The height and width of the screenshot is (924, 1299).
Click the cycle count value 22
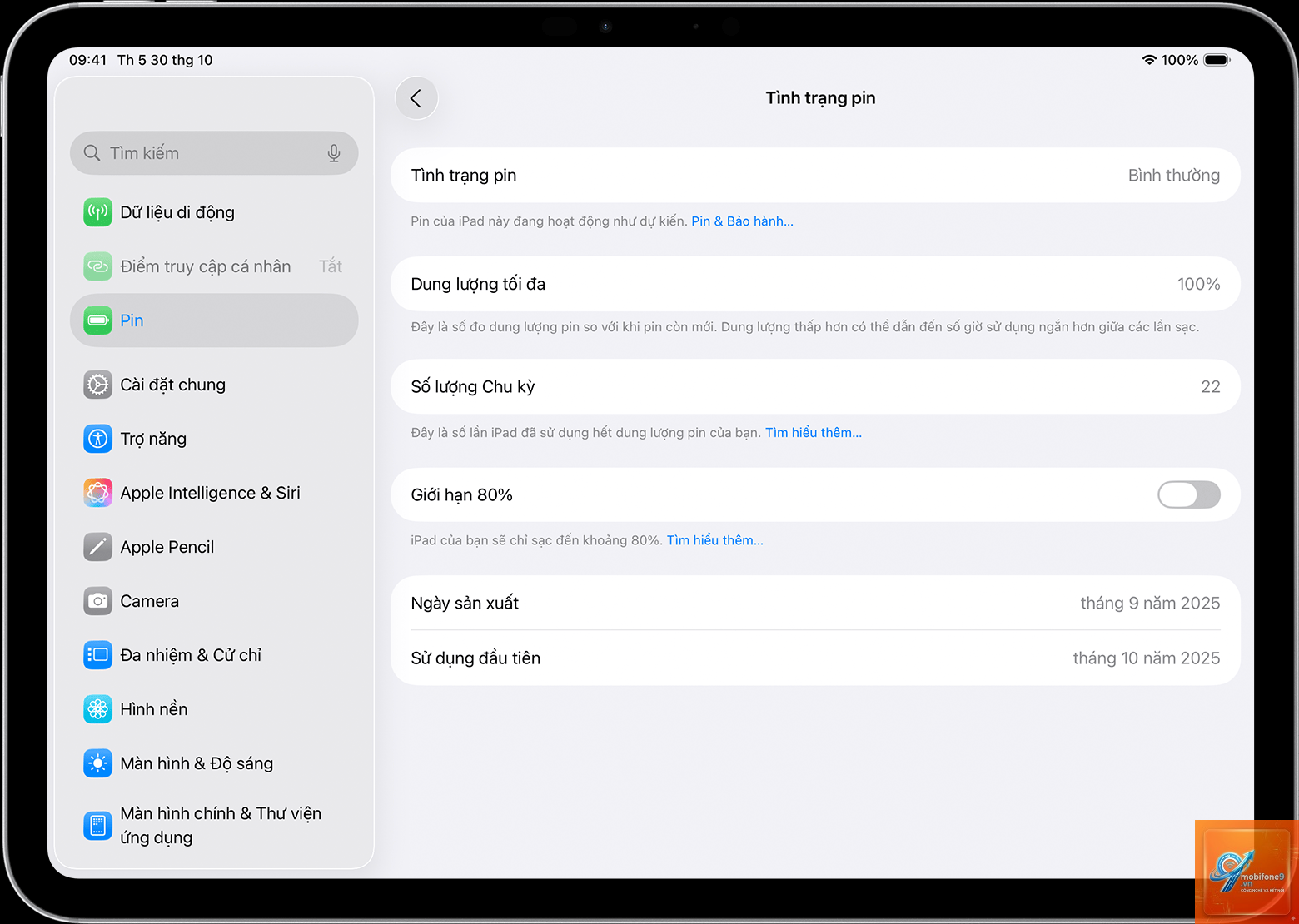(x=1211, y=386)
